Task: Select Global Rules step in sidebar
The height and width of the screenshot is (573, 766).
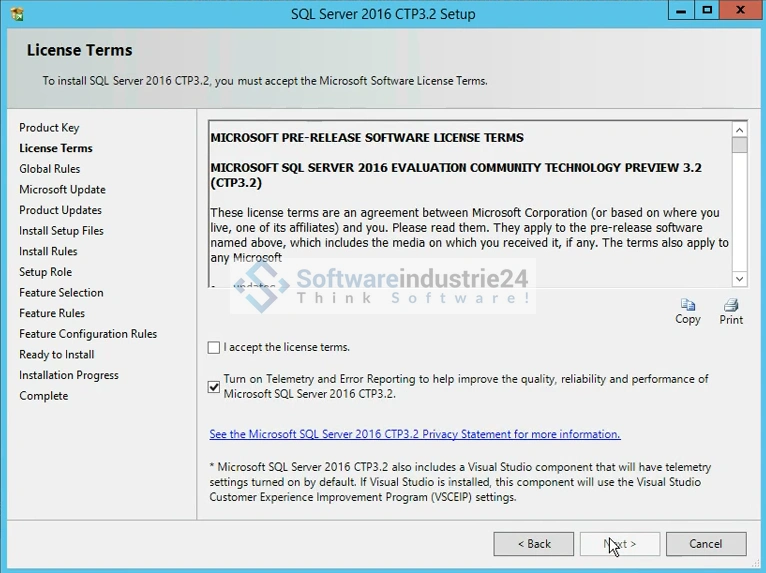Action: (50, 169)
